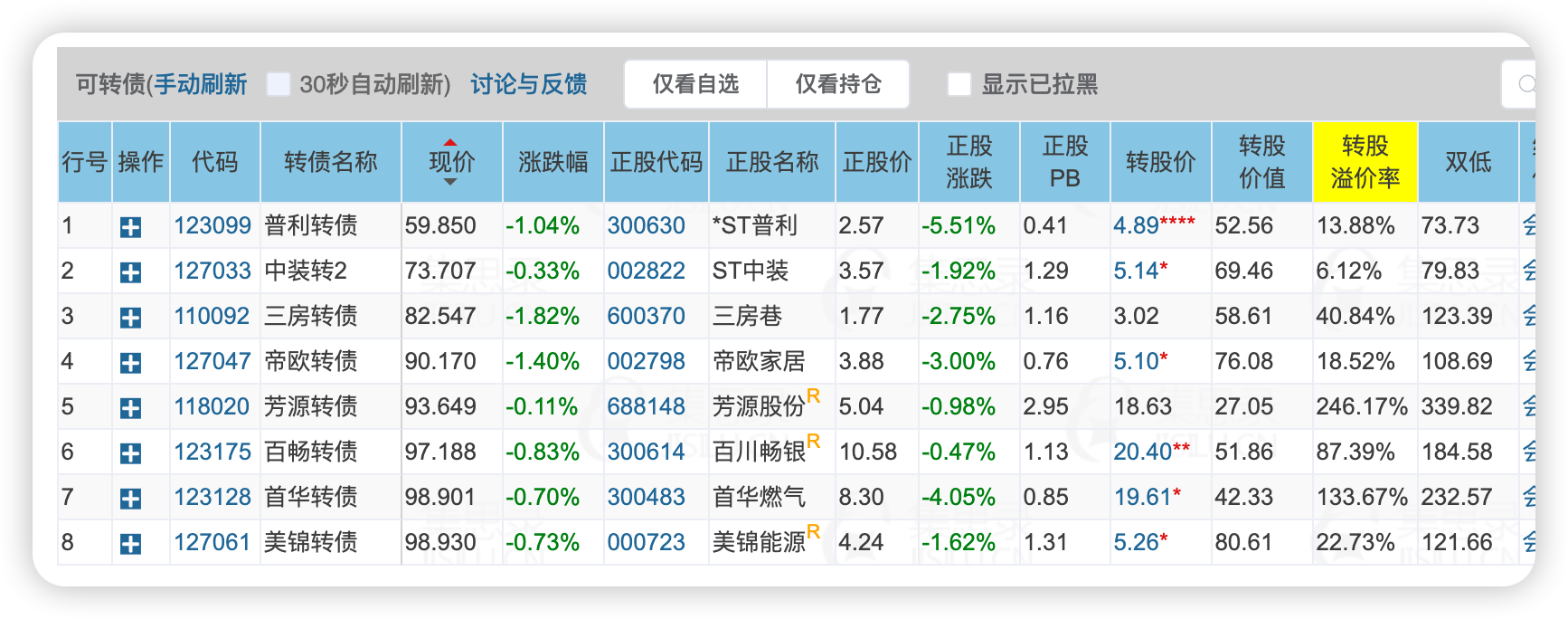Click the R badge beside 美锦能源
This screenshot has width=1568, height=619.
point(813,532)
